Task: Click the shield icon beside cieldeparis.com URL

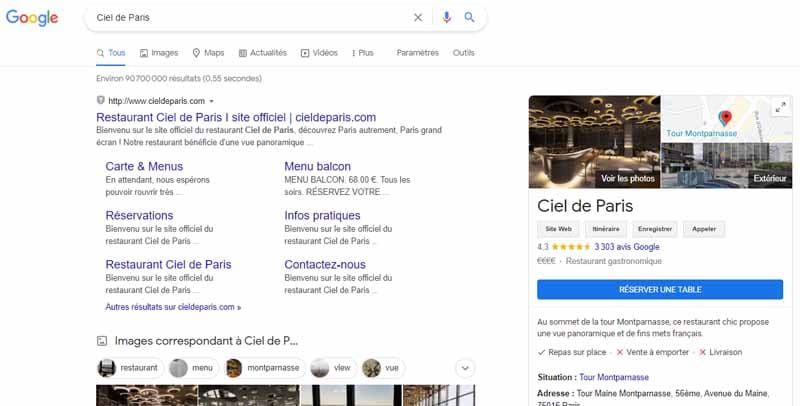Action: [101, 100]
